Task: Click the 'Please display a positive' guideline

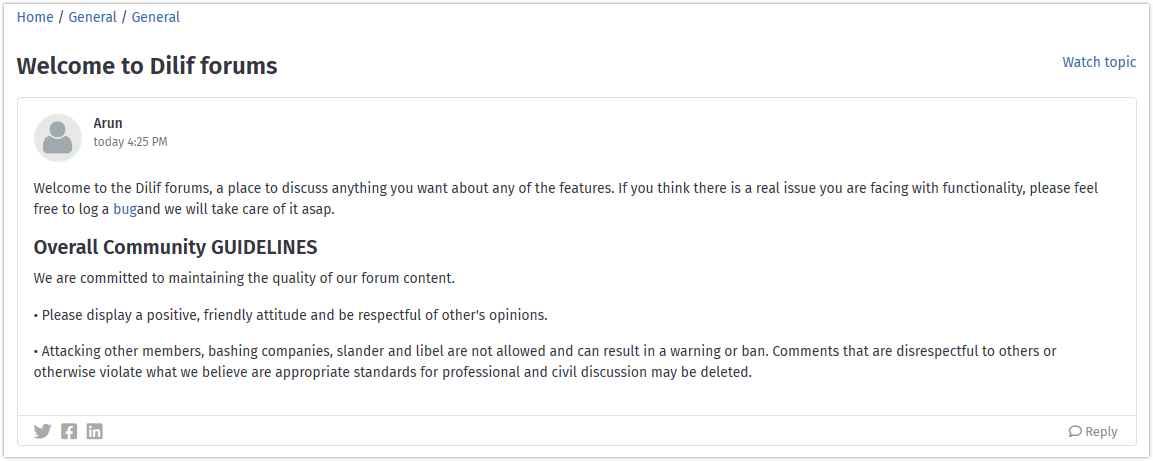Action: 290,315
